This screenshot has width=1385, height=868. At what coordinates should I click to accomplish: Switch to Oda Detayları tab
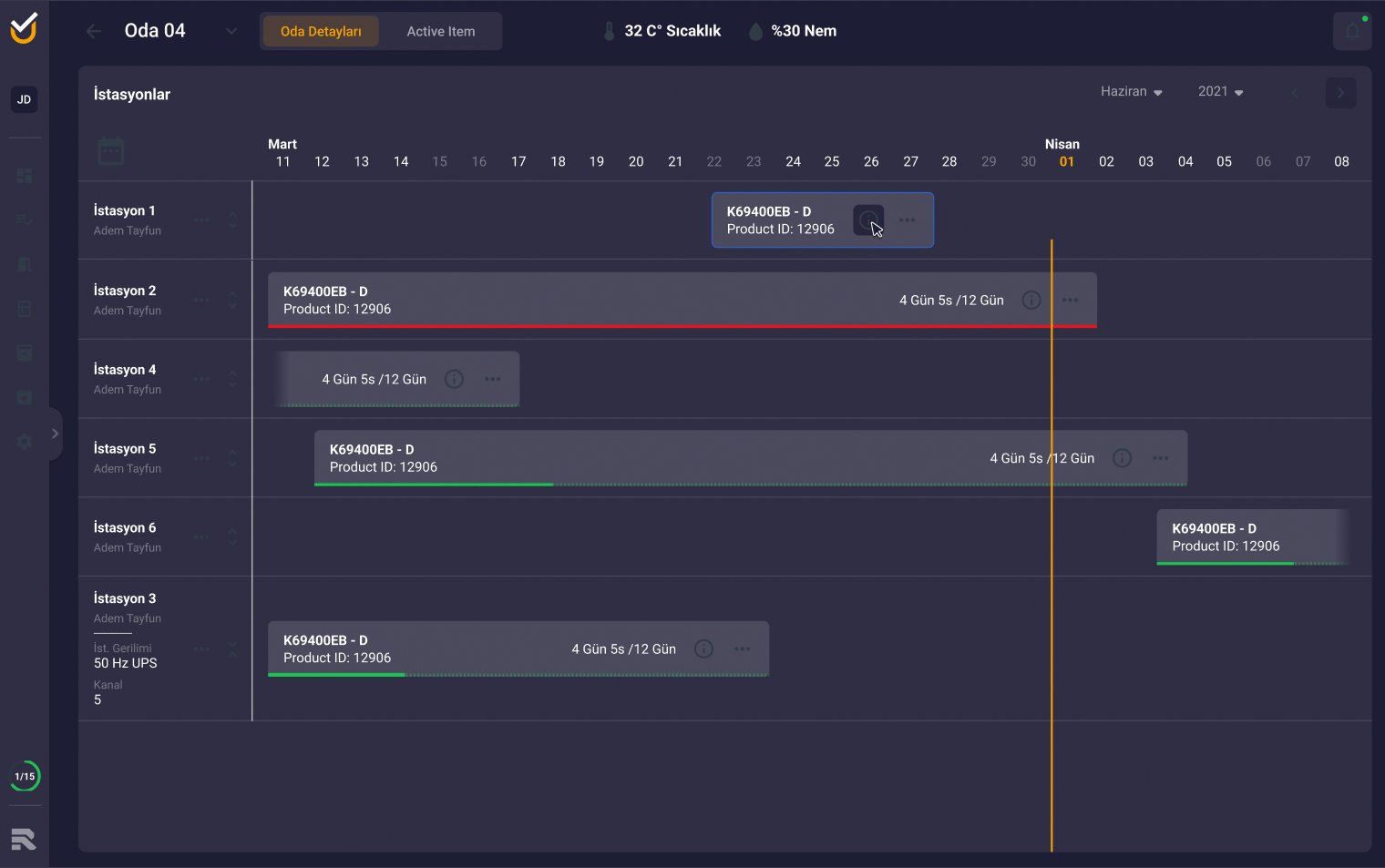(x=321, y=31)
